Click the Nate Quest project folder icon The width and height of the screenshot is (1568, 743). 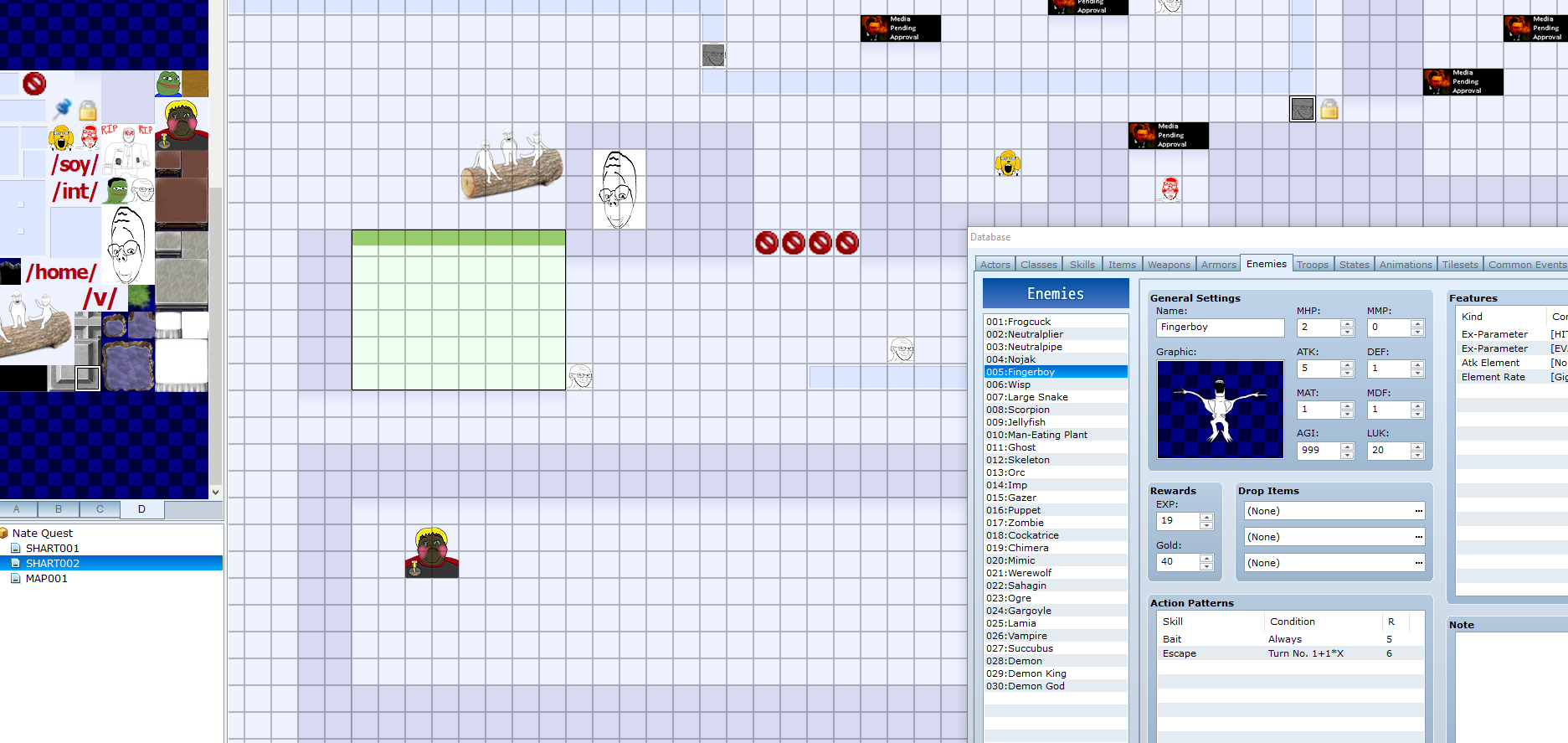(x=4, y=533)
